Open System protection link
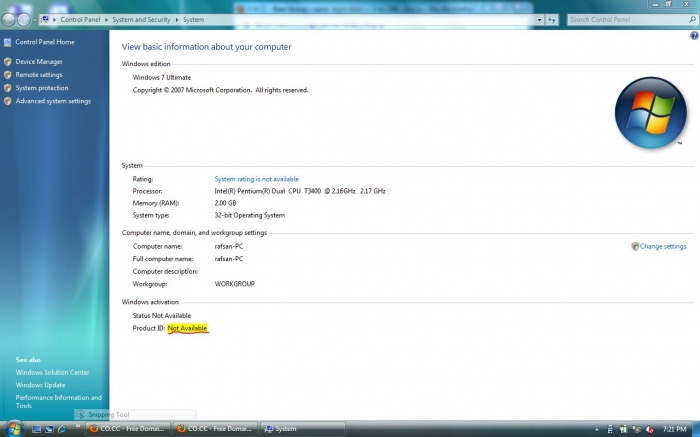The image size is (700, 437). point(42,88)
